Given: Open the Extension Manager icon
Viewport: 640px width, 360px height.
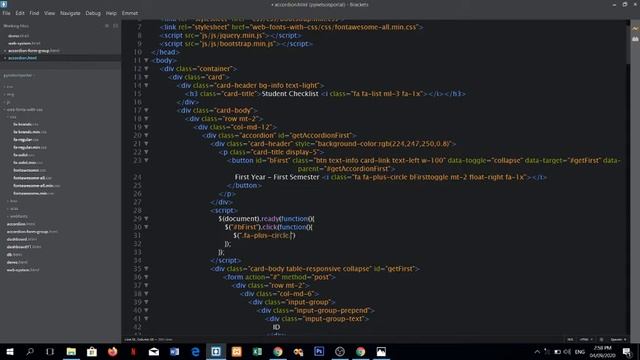Looking at the screenshot, I should tap(635, 39).
